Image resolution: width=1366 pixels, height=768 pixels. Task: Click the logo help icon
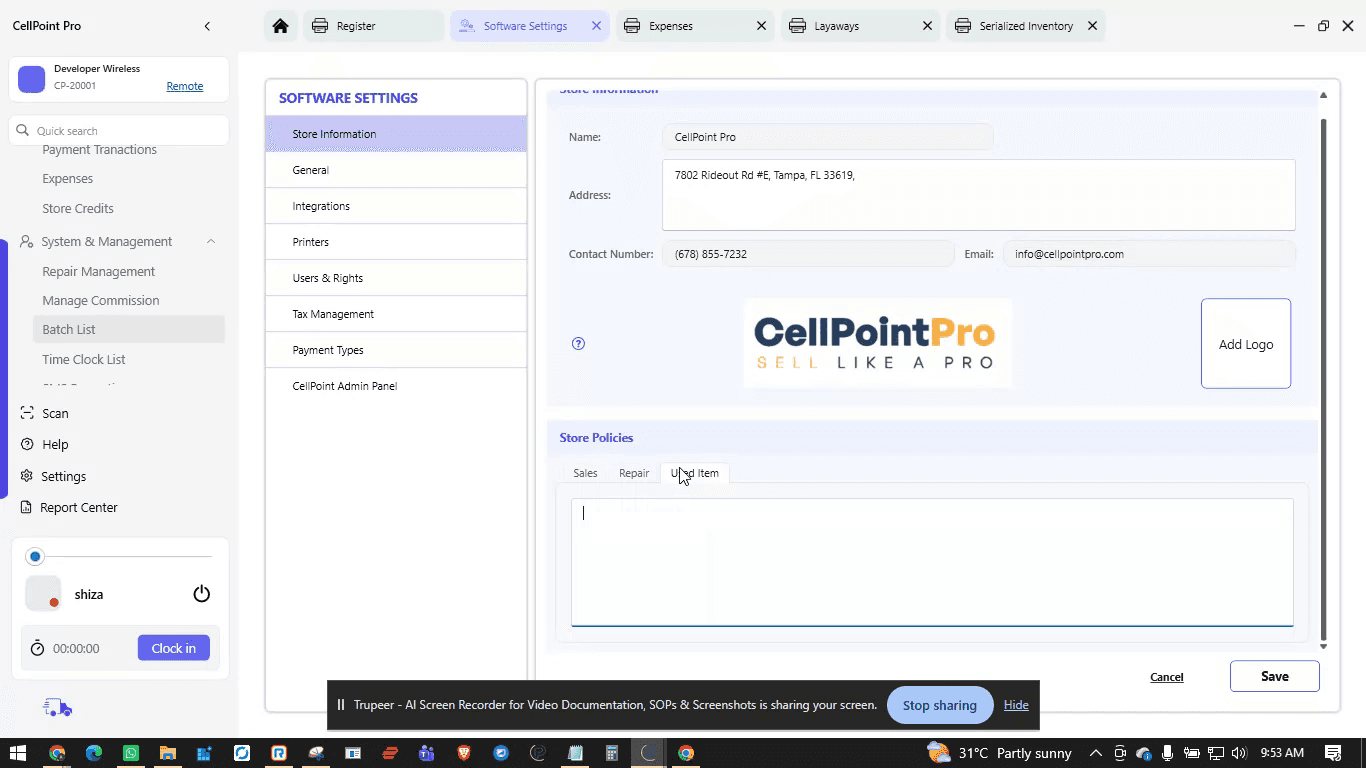coord(578,343)
